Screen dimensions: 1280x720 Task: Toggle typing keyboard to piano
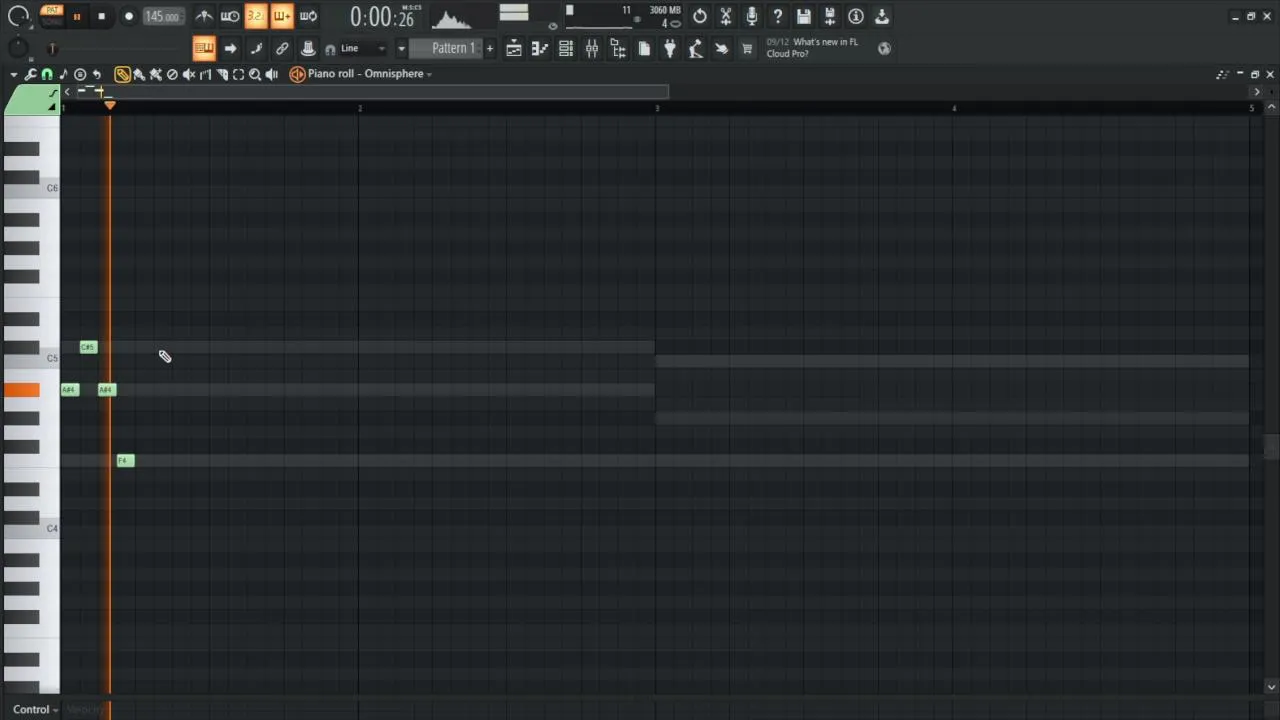pos(204,48)
